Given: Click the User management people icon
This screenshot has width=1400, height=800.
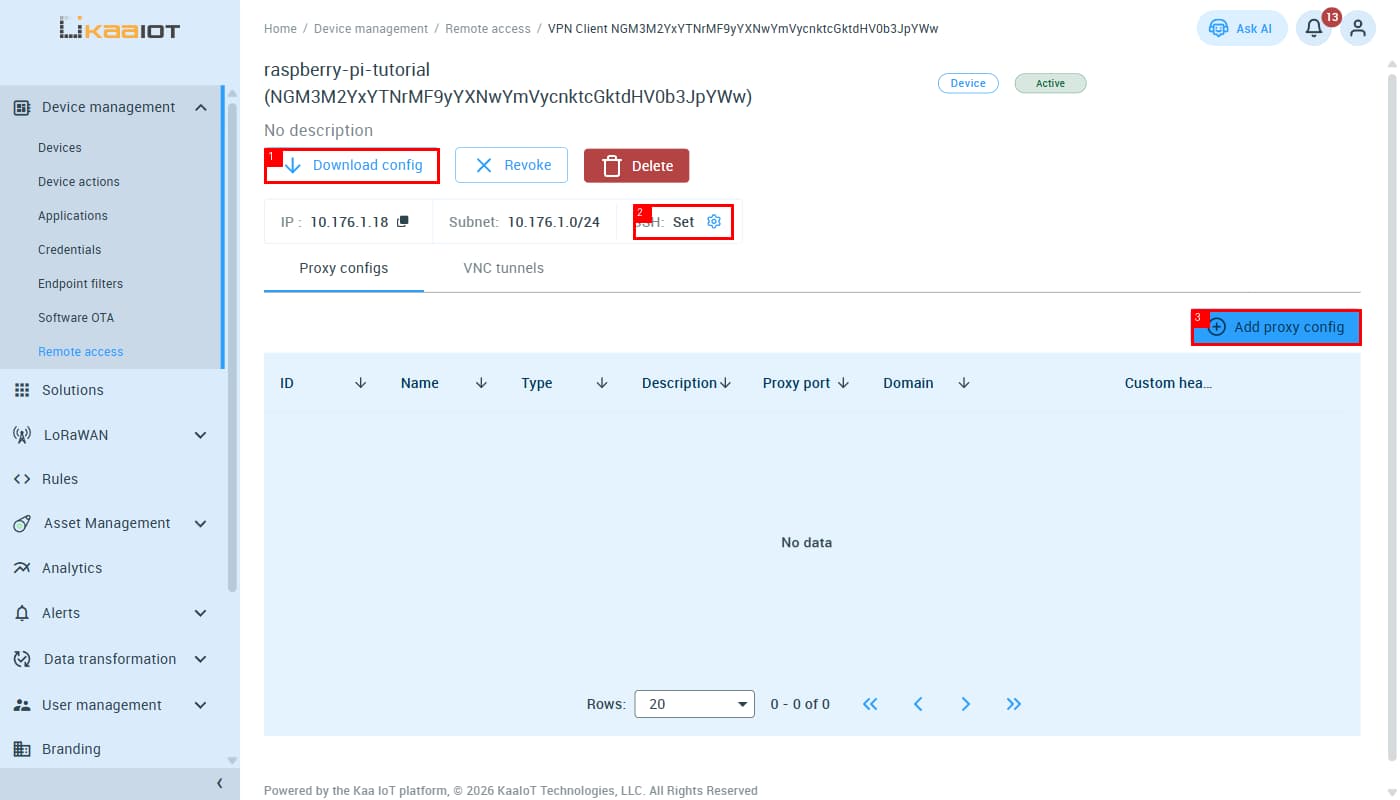Looking at the screenshot, I should (x=22, y=705).
